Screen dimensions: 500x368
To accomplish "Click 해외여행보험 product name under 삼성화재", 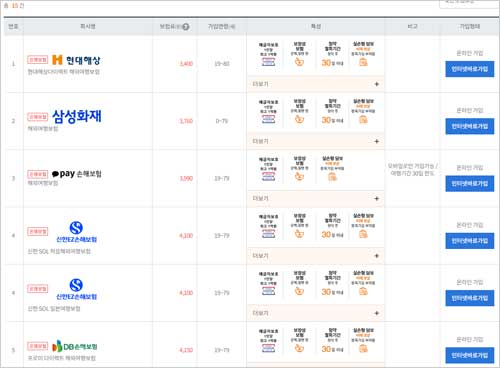I will click(43, 129).
